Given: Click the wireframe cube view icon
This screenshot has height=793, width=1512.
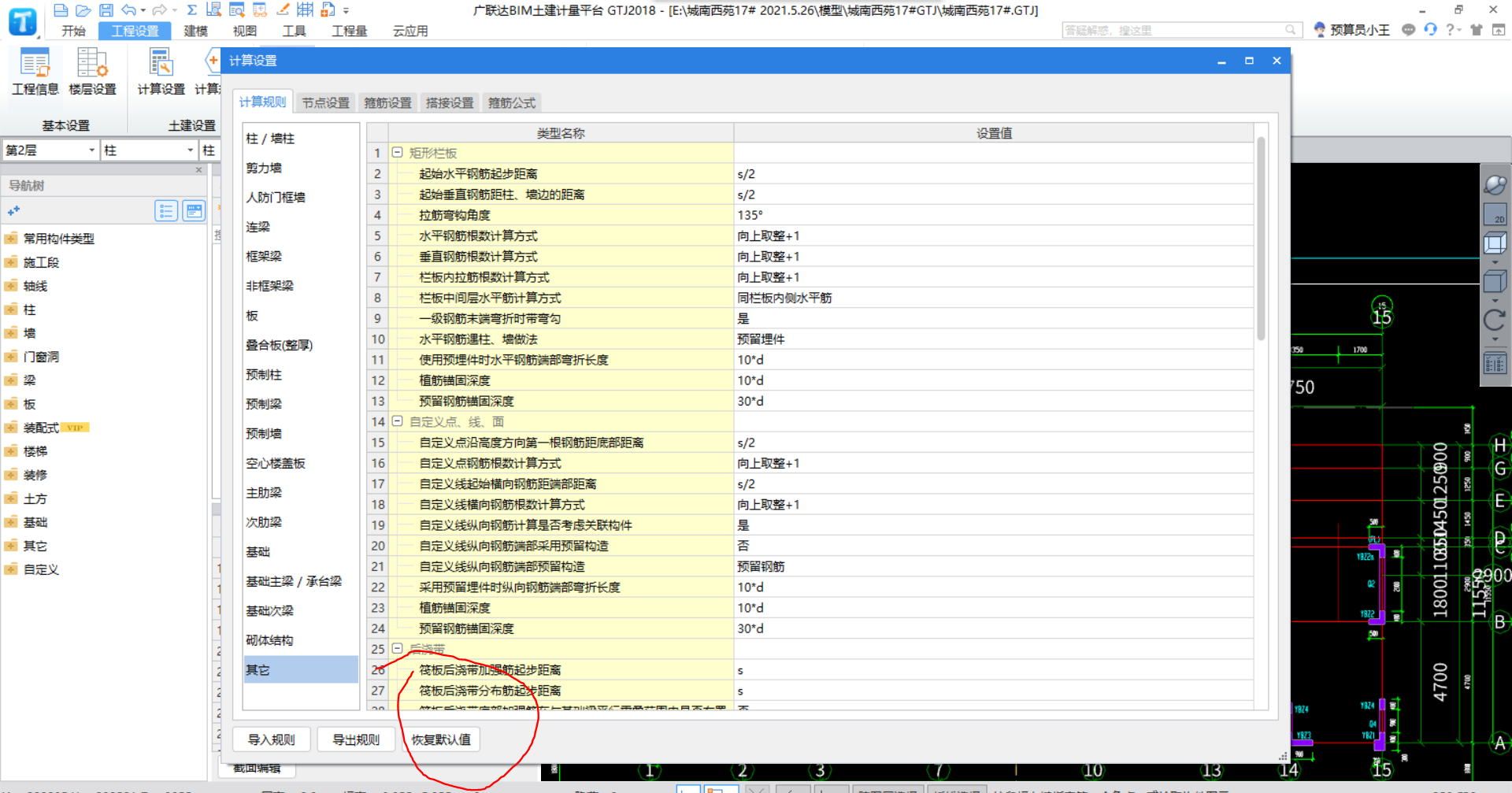Looking at the screenshot, I should point(1495,244).
